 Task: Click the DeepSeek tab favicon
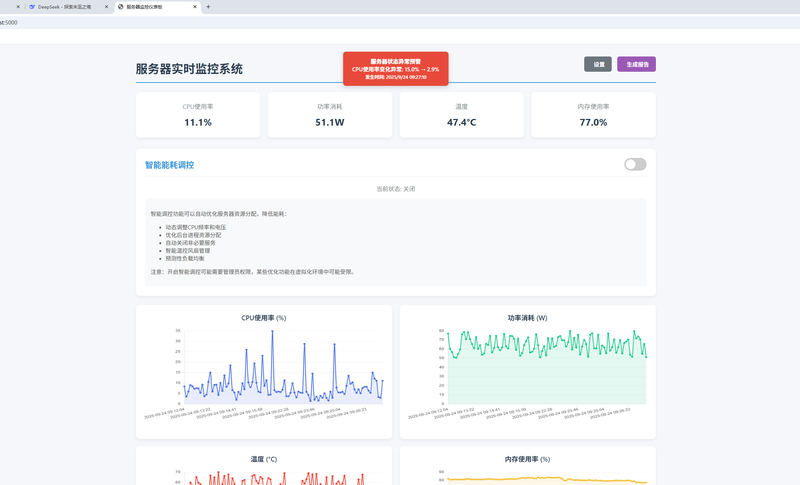(x=32, y=7)
